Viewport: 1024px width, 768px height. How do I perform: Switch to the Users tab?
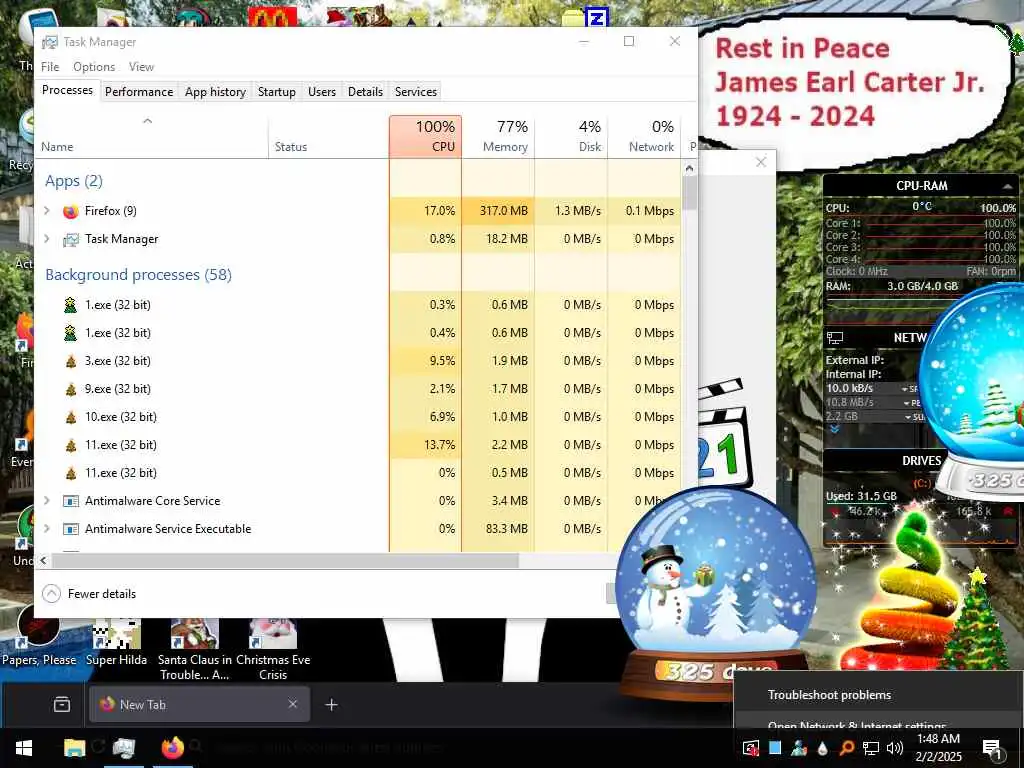(322, 92)
